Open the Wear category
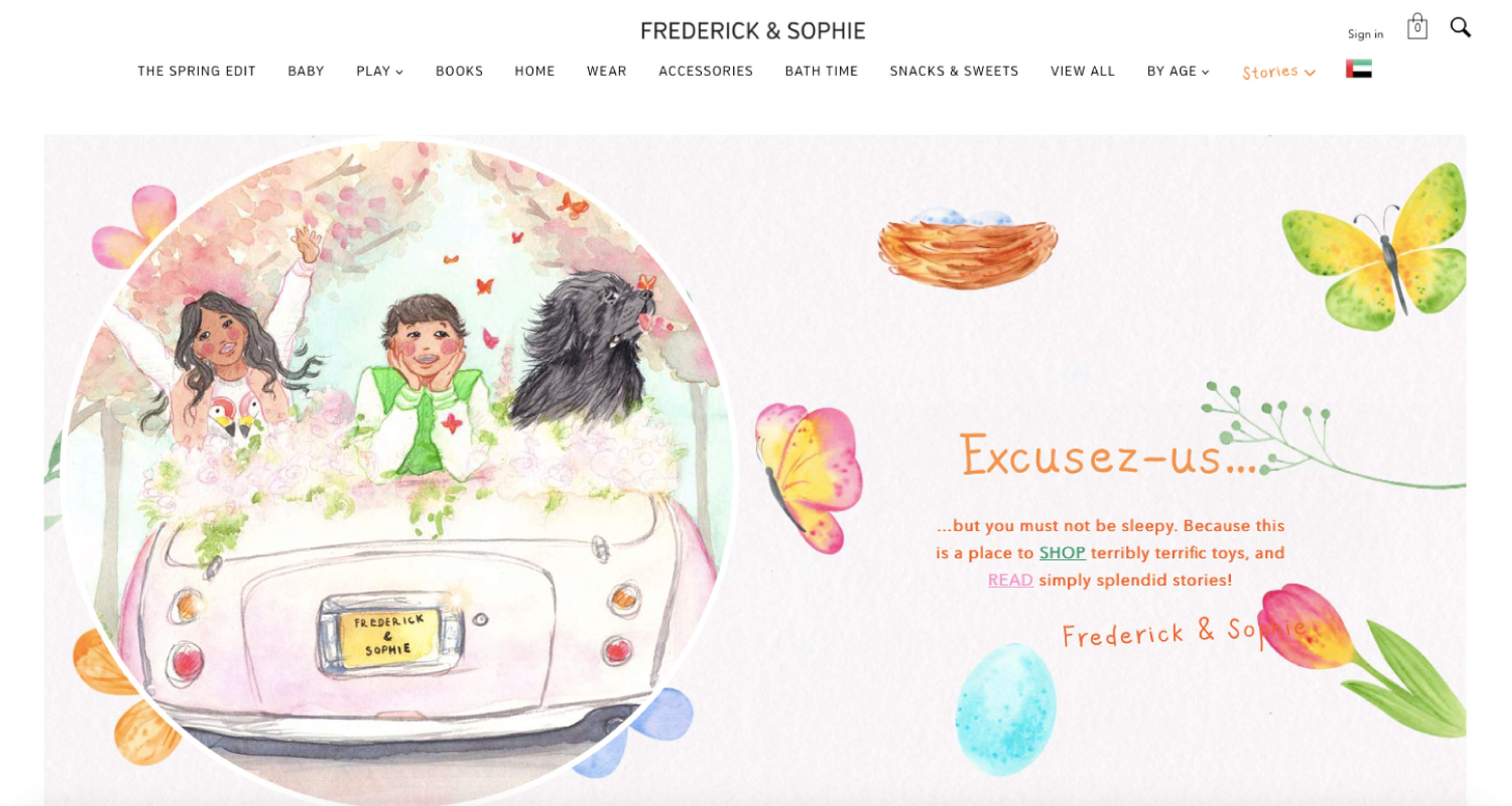 tap(606, 71)
